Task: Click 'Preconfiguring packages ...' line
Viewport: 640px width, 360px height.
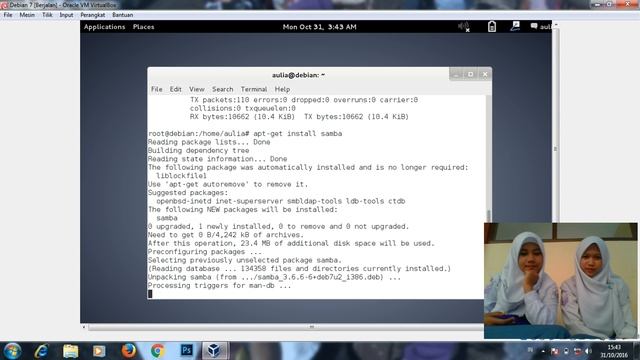Action: pos(204,252)
